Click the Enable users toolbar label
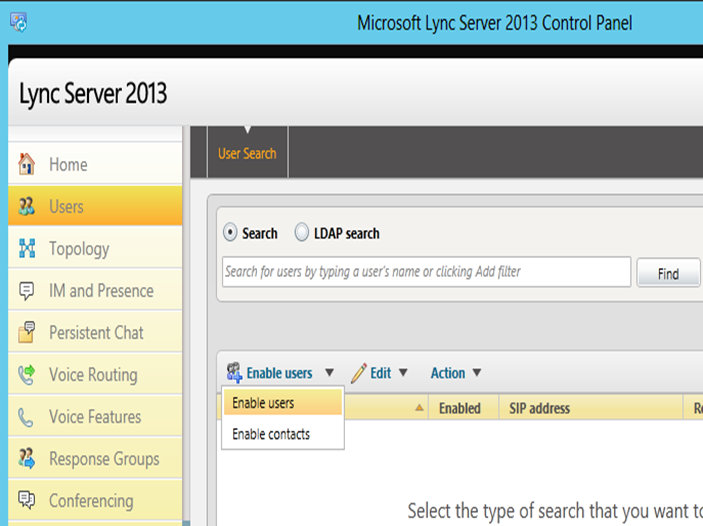The width and height of the screenshot is (703, 526). 279,373
